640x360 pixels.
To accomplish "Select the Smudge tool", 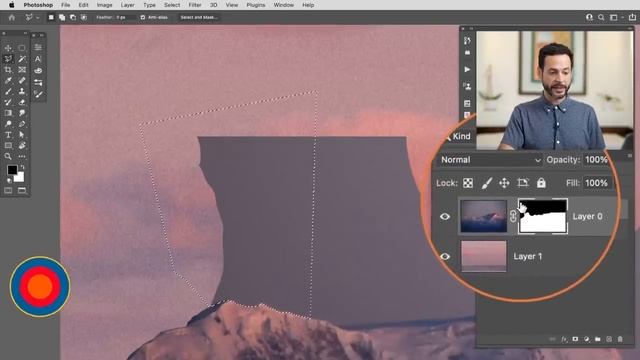I will point(22,113).
